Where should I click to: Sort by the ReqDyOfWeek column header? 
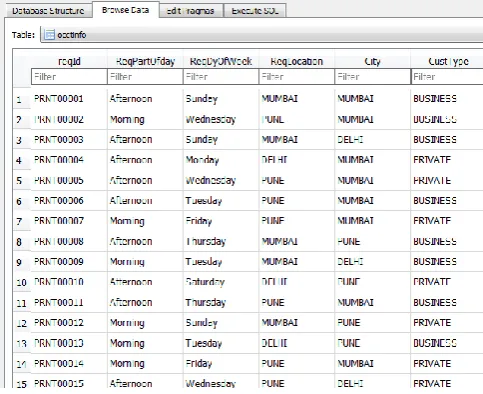[x=221, y=61]
